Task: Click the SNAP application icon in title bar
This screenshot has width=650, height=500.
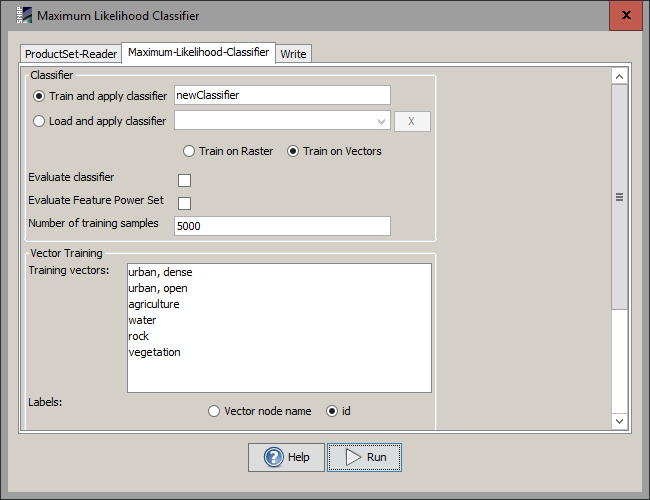Action: (x=24, y=15)
